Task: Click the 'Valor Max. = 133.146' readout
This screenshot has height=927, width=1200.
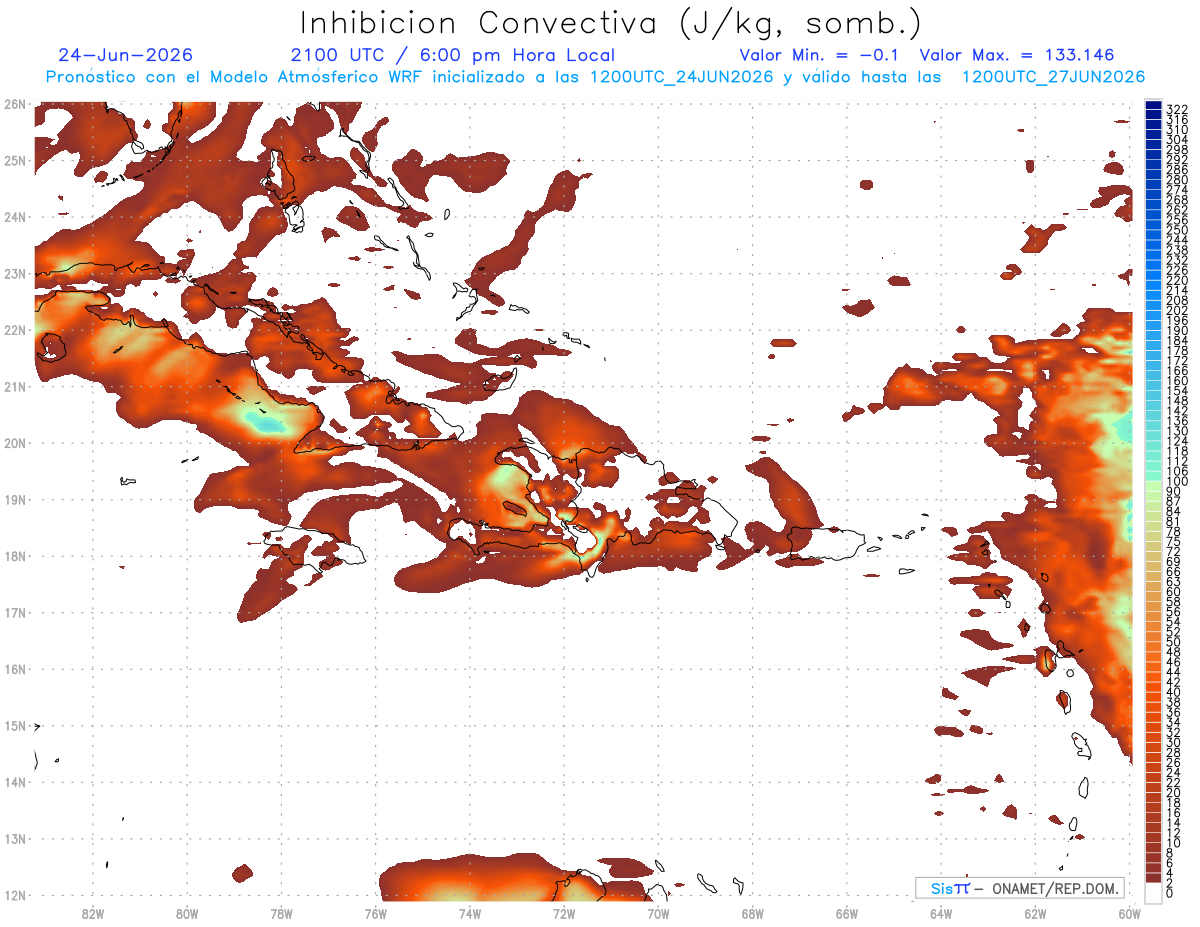Action: (1016, 55)
